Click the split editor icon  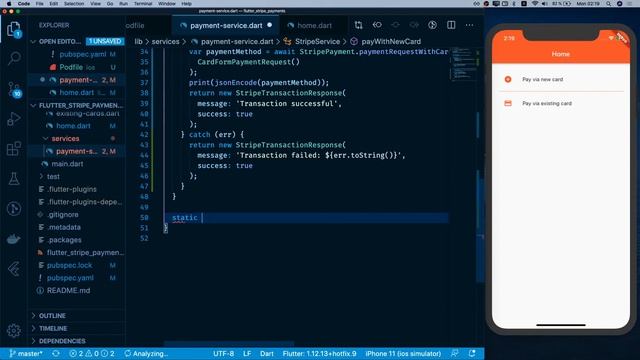click(x=451, y=25)
